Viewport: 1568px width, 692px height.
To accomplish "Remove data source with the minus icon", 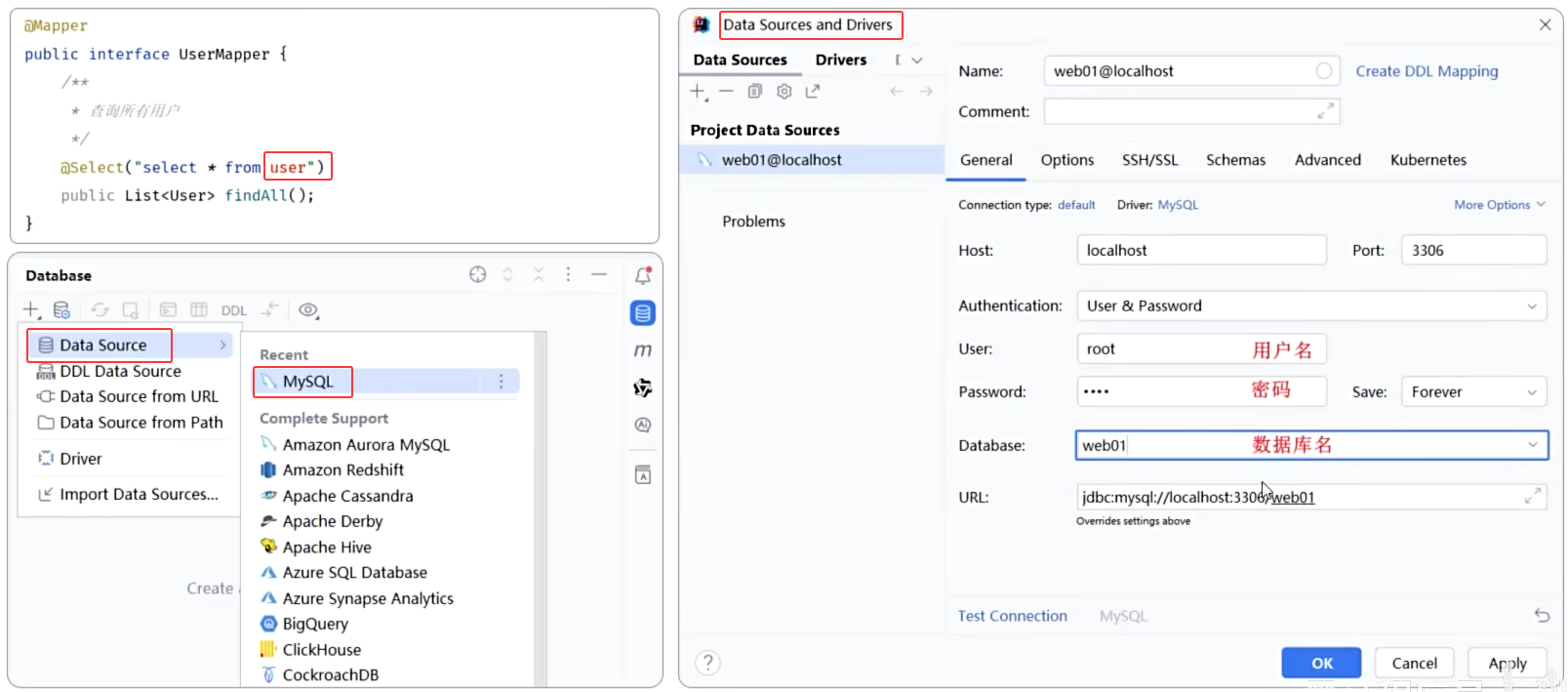I will (726, 92).
